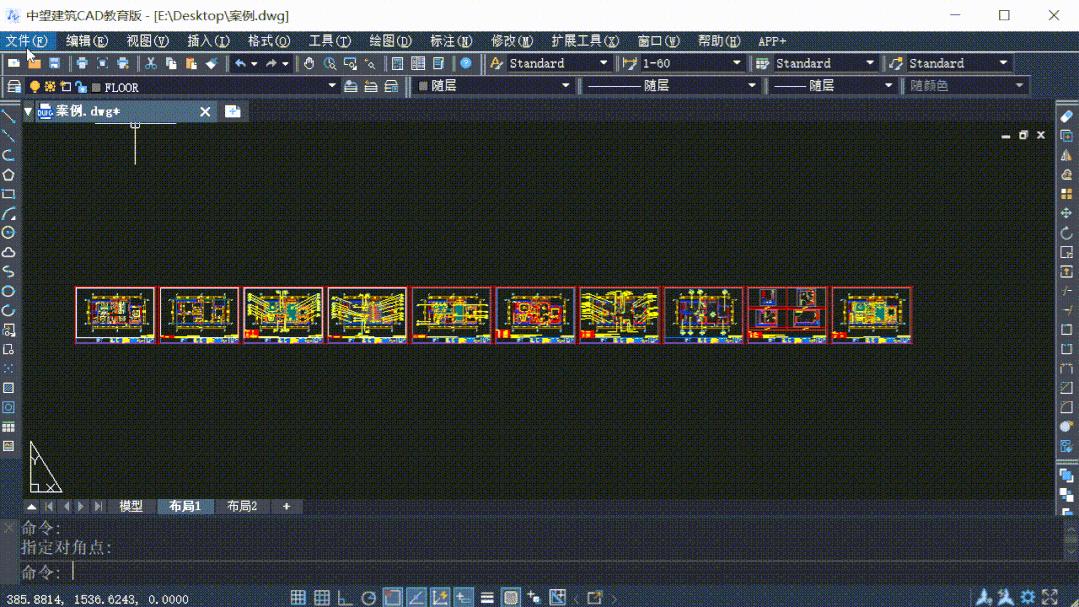Open the 1-60 dimension style dropdown
The height and width of the screenshot is (607, 1079).
(737, 62)
